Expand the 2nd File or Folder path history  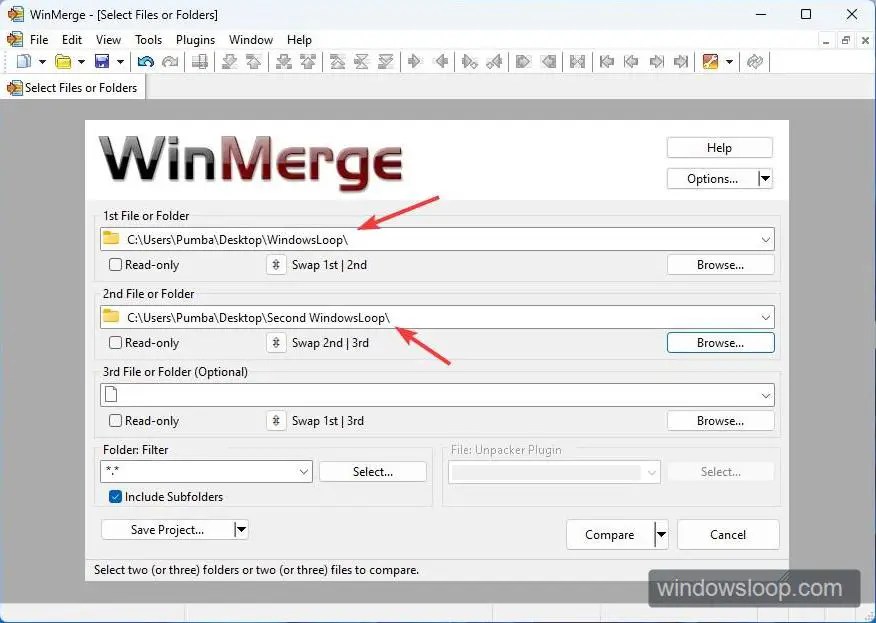(x=765, y=317)
